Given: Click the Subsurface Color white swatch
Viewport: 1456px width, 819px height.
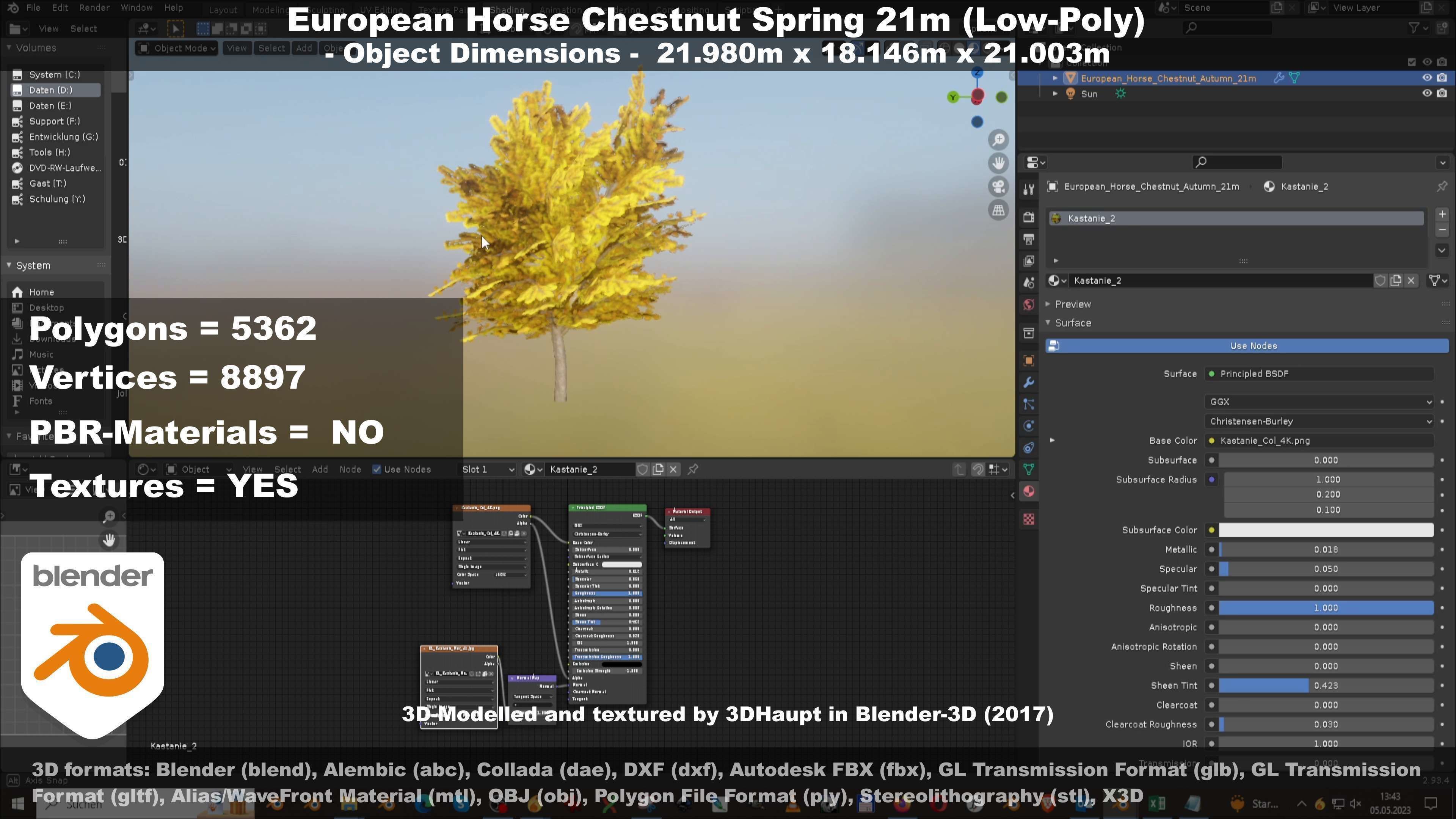Looking at the screenshot, I should pyautogui.click(x=1326, y=530).
